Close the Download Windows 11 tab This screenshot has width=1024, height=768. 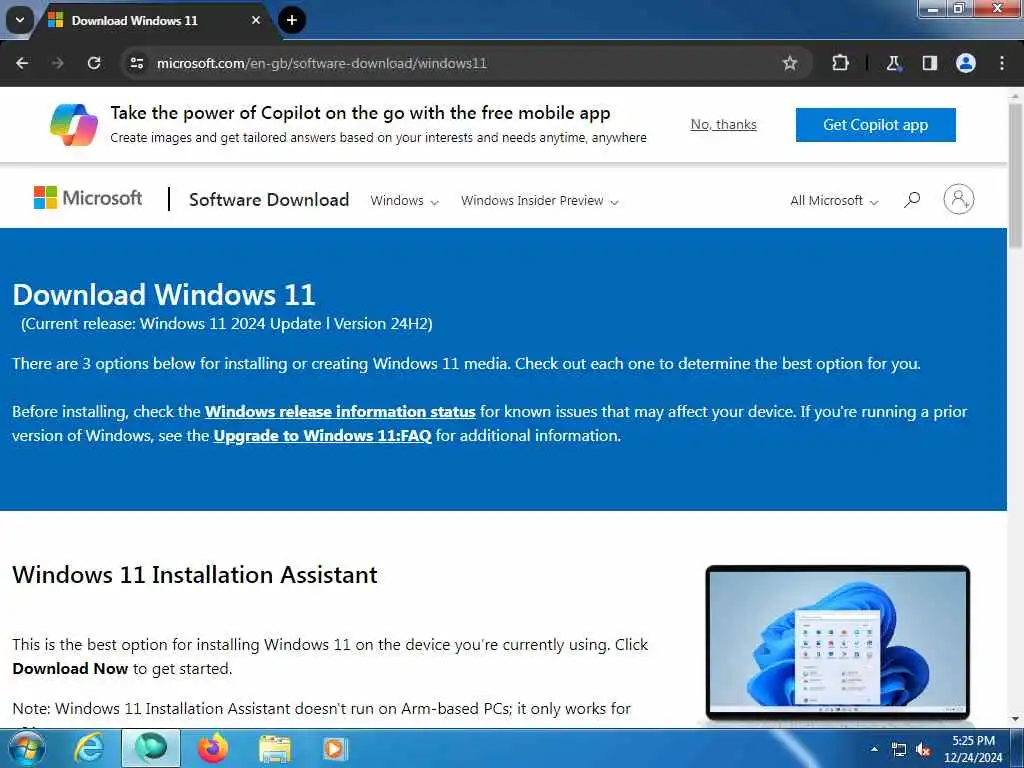256,20
